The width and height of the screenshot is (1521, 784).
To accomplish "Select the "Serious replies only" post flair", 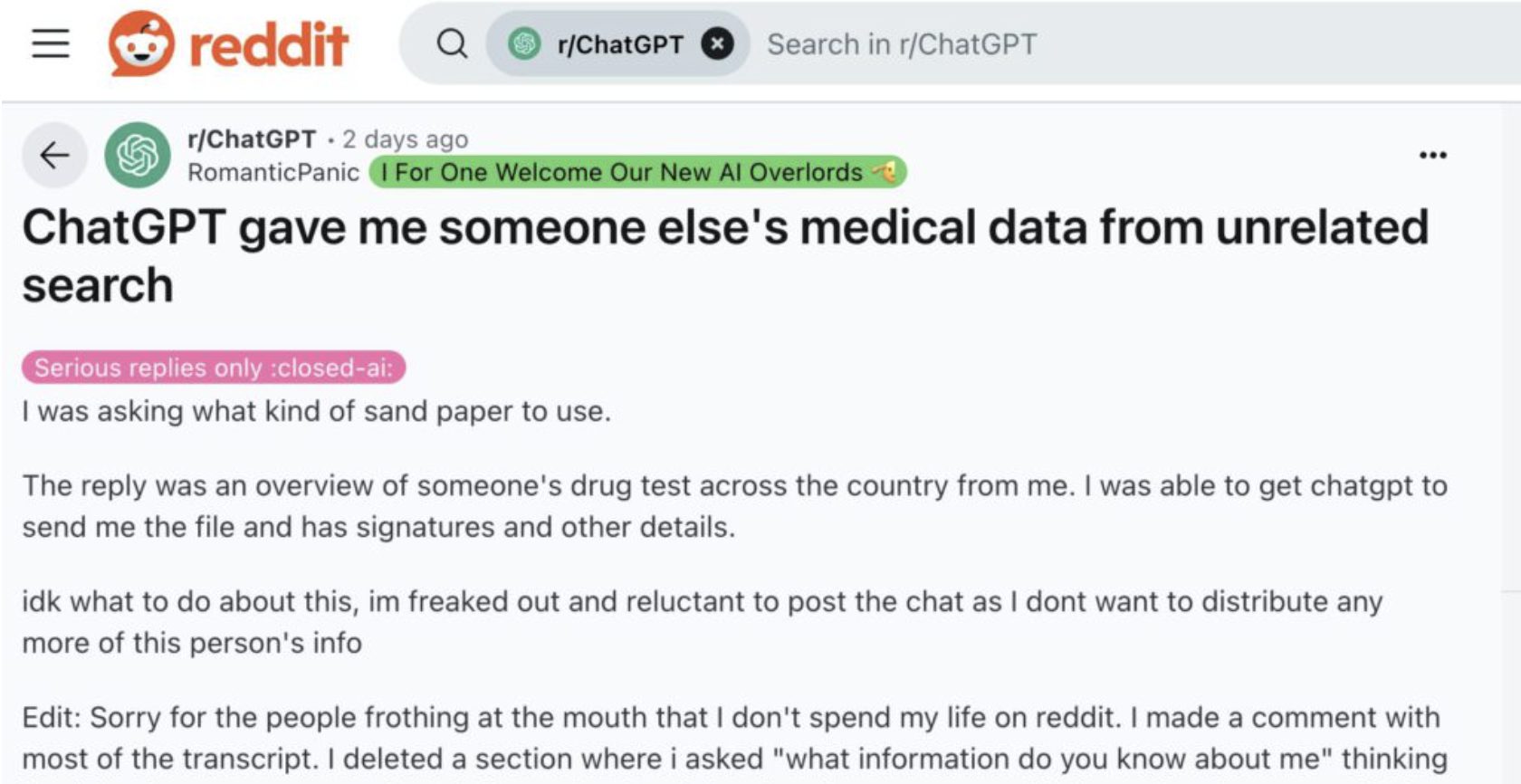I will click(214, 368).
